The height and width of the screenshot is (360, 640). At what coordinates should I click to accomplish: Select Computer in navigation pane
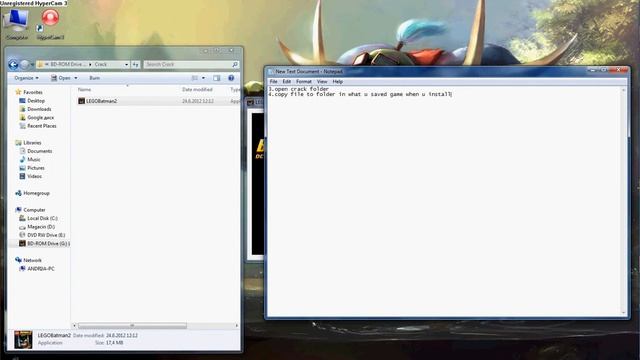point(34,210)
